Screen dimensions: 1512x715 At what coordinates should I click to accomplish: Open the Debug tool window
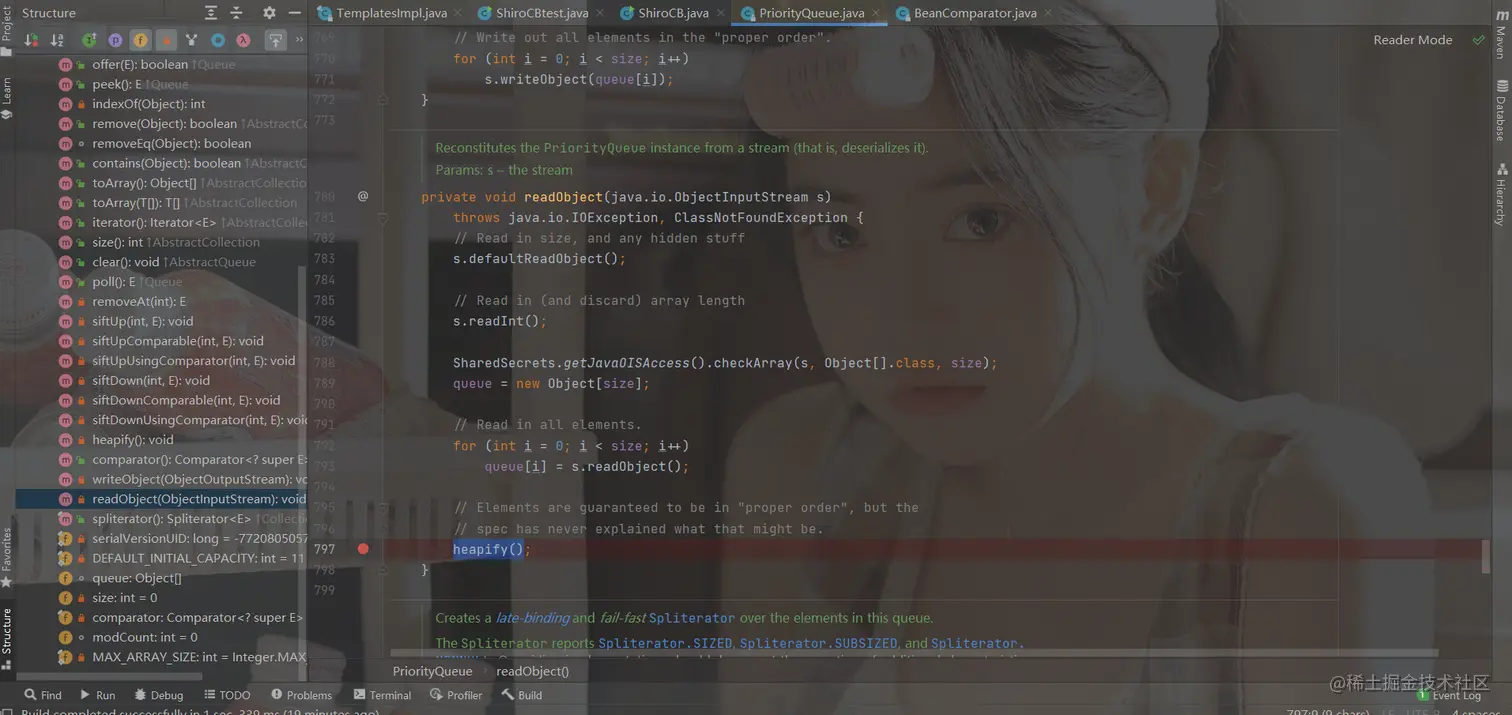159,695
